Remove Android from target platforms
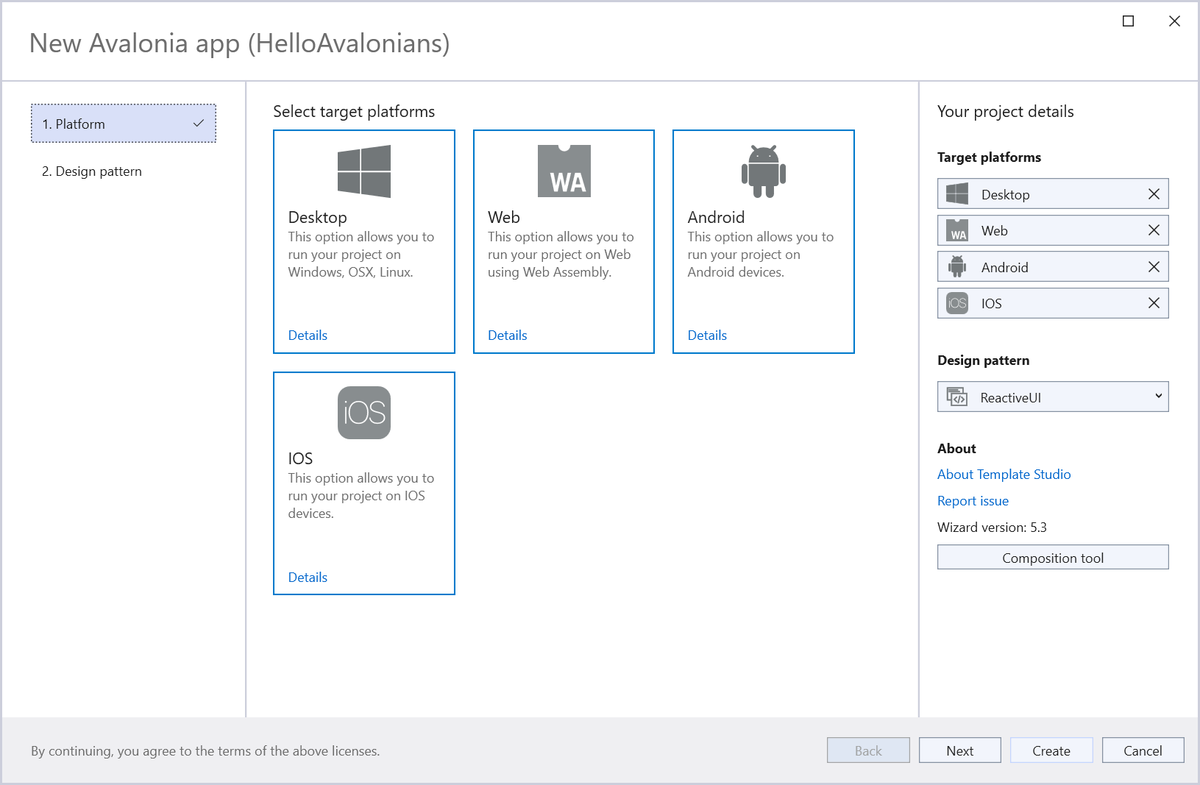Image resolution: width=1200 pixels, height=785 pixels. [1154, 267]
